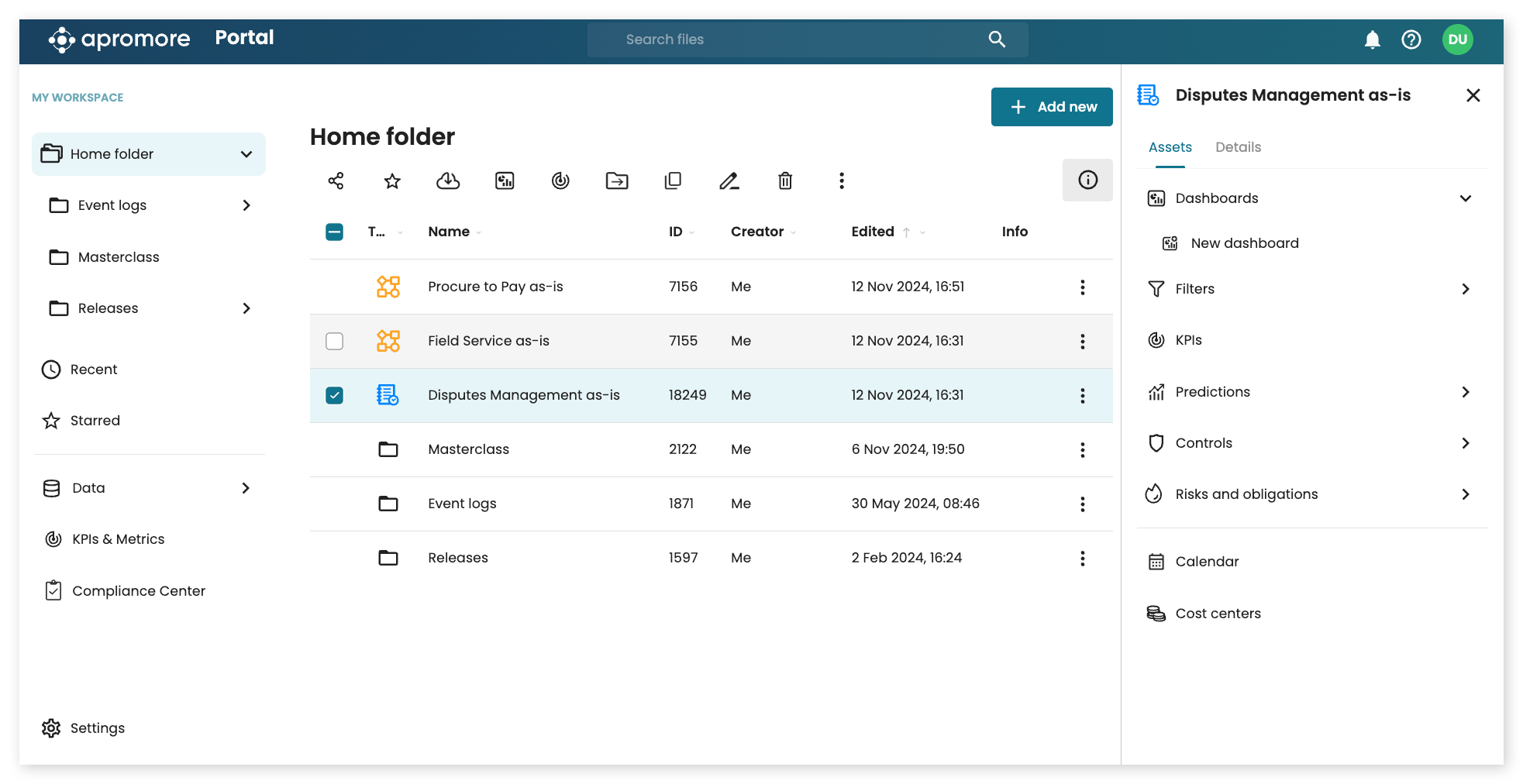
Task: Click the share icon in the toolbar
Action: 336,181
